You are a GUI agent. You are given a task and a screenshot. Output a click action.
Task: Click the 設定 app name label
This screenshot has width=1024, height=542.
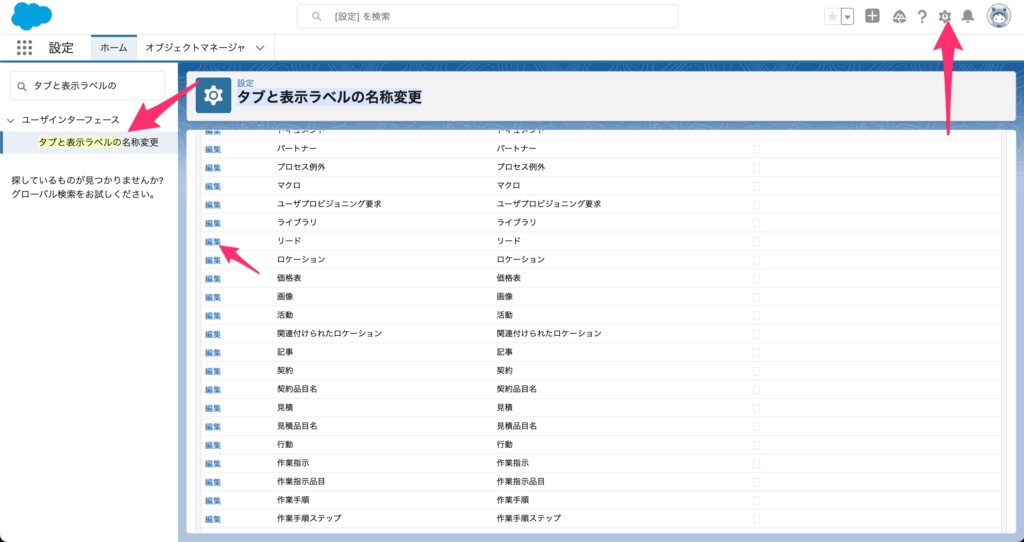tap(61, 48)
